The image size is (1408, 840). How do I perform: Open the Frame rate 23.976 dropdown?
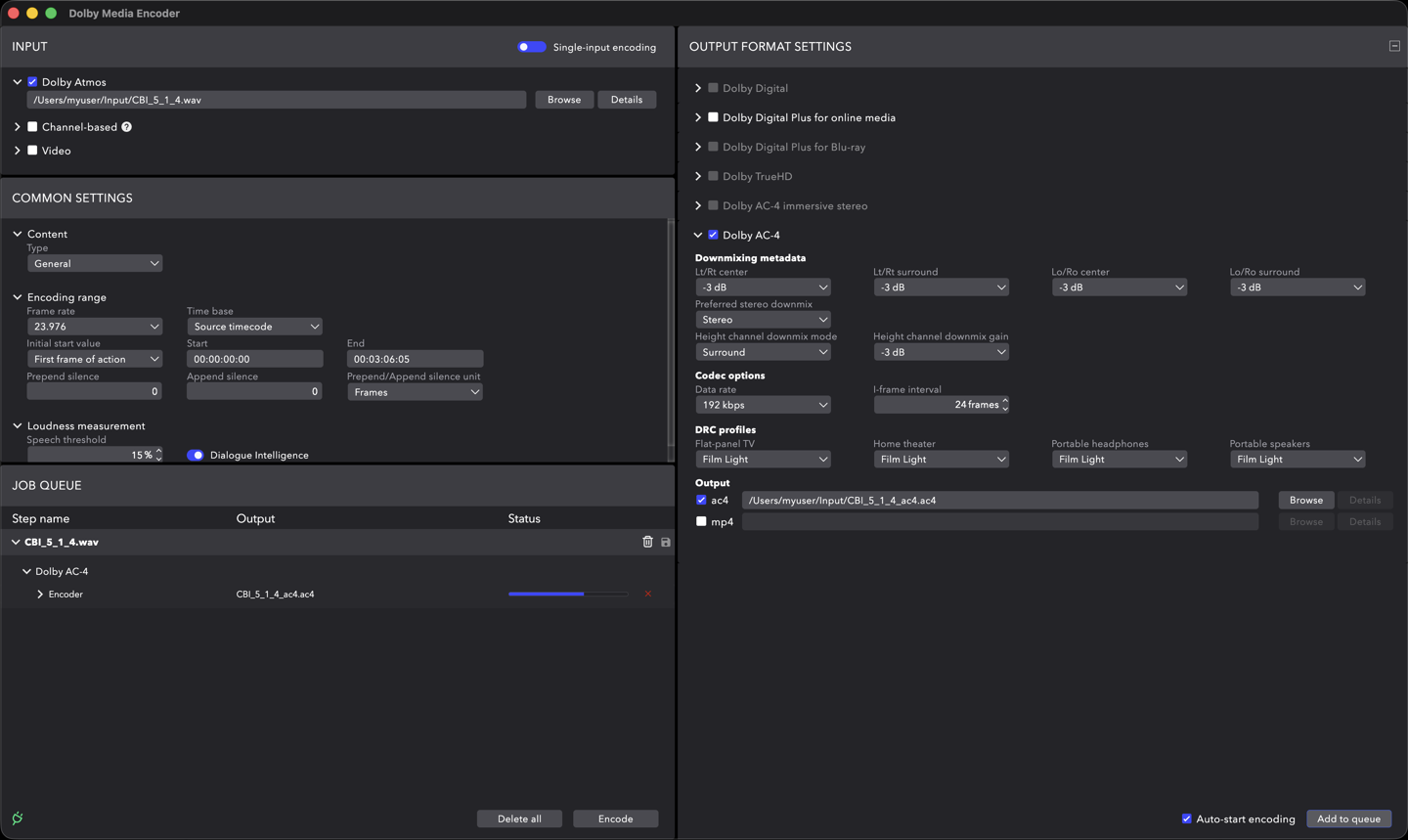(x=95, y=327)
